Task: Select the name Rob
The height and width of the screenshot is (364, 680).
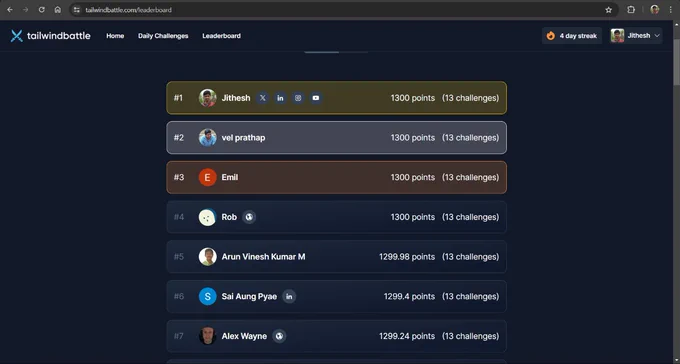Action: (229, 217)
